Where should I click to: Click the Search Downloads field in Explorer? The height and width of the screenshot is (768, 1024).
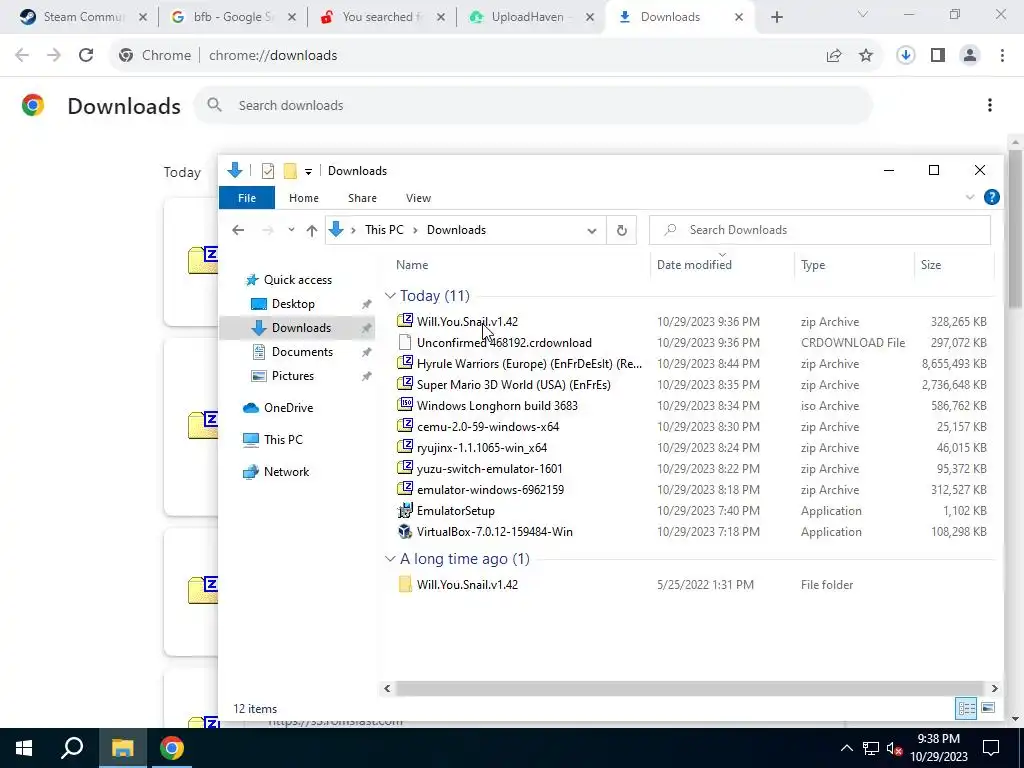(x=820, y=230)
